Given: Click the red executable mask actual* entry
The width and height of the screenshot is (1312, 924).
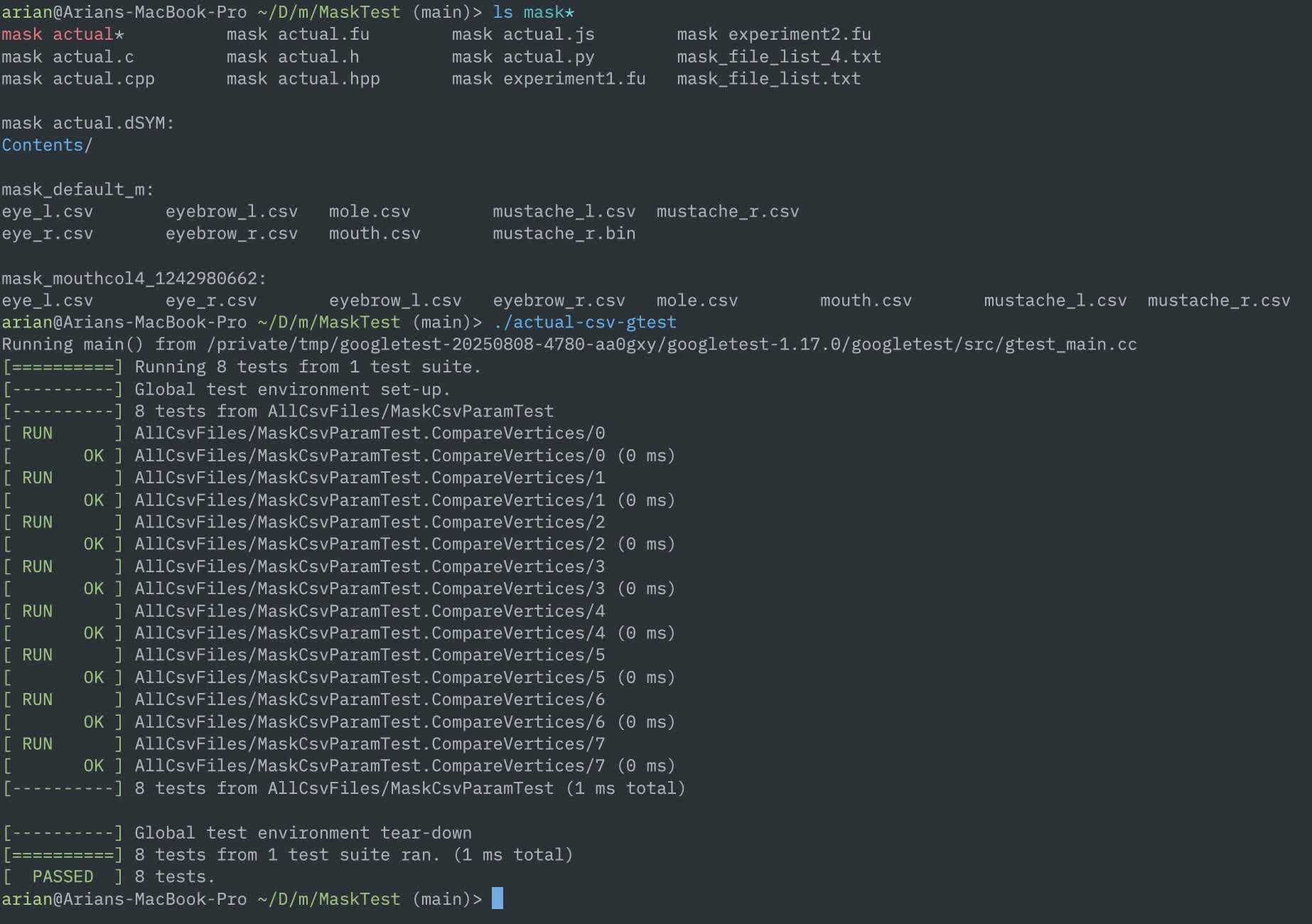Looking at the screenshot, I should [62, 34].
